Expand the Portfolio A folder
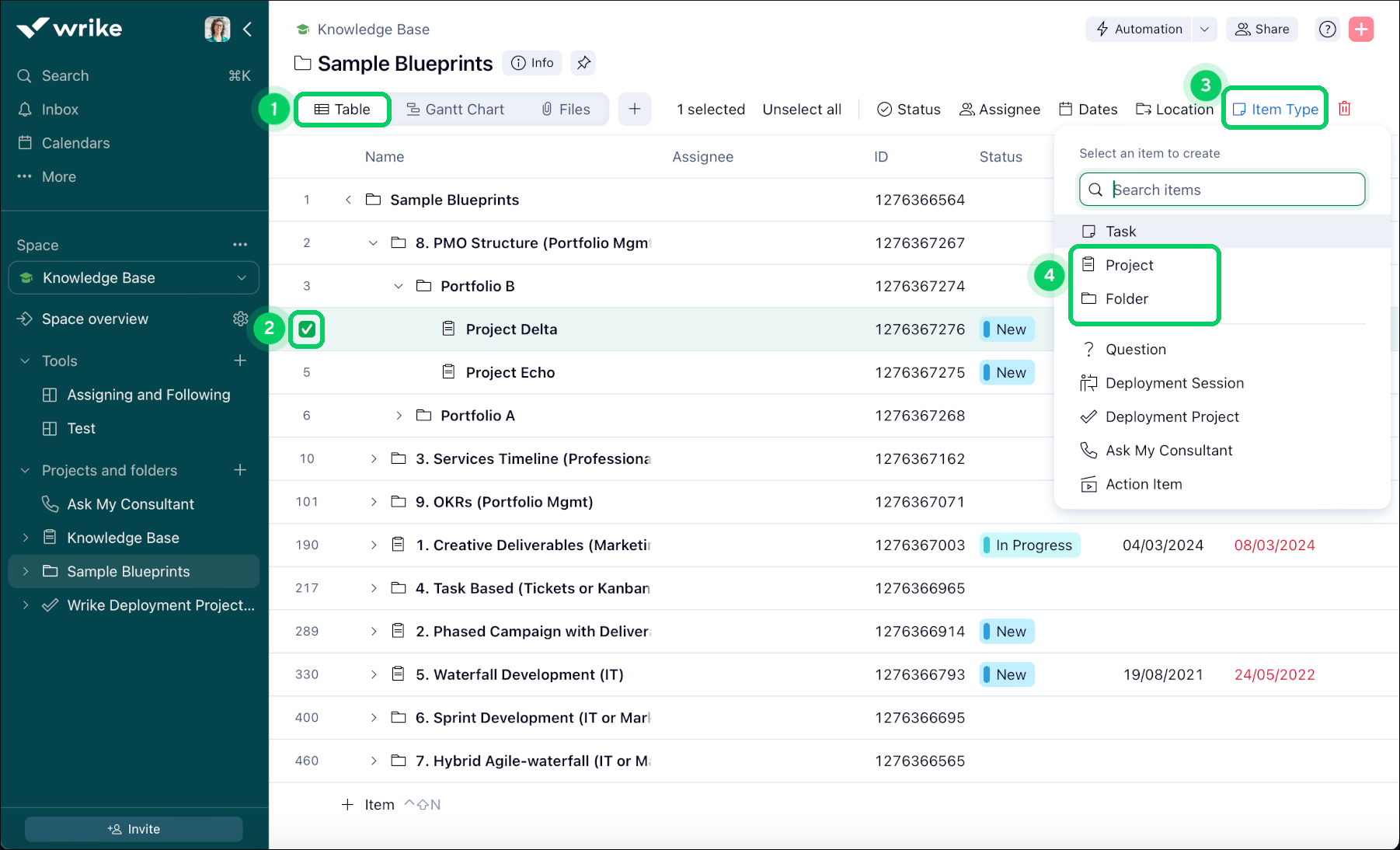The height and width of the screenshot is (850, 1400). 399,416
